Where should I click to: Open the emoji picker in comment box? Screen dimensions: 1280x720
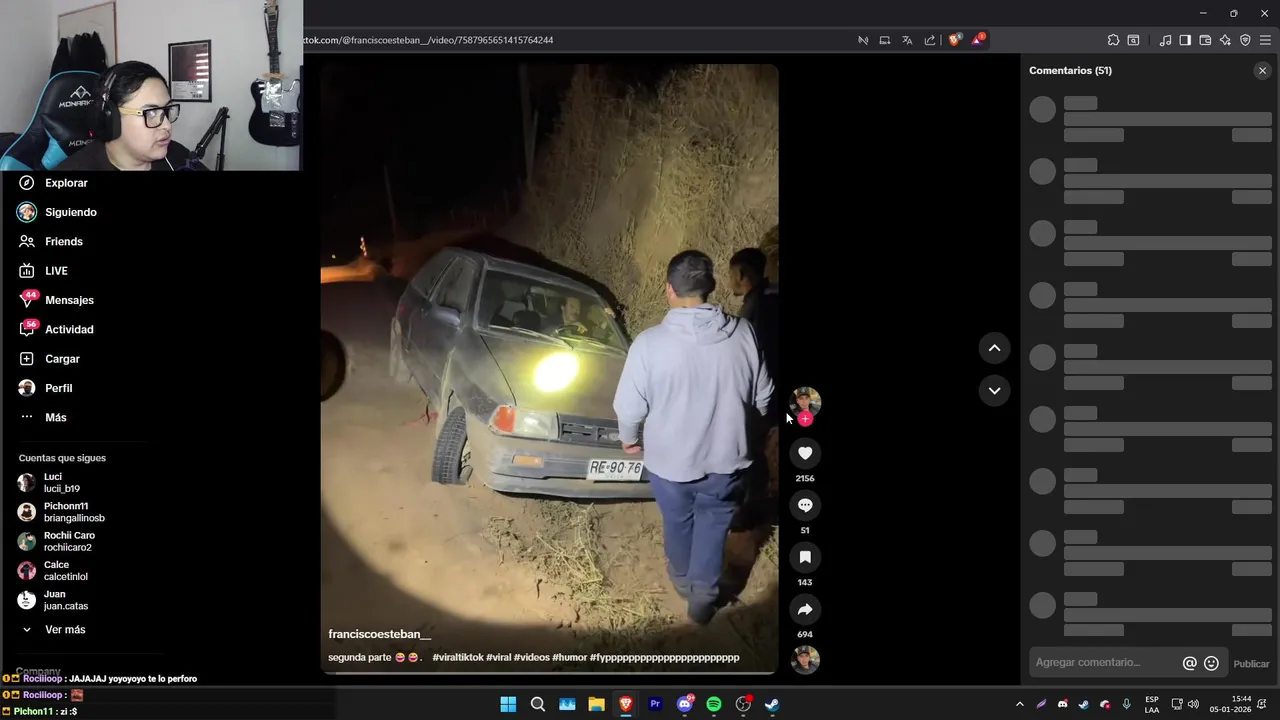(1211, 663)
